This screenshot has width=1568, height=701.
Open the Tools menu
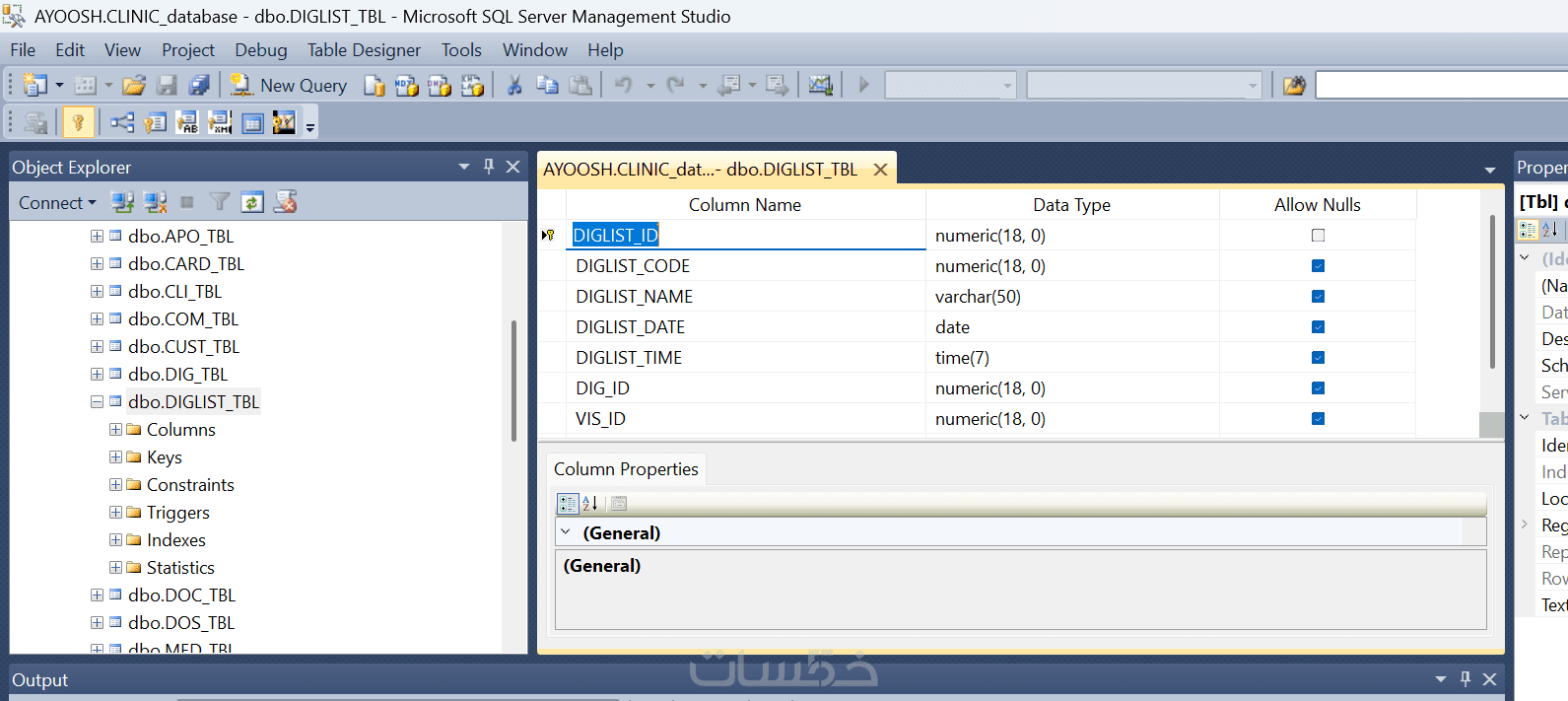coord(461,50)
